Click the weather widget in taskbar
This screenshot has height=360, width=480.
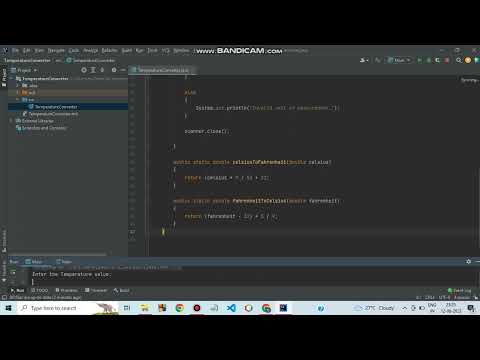click(x=374, y=308)
